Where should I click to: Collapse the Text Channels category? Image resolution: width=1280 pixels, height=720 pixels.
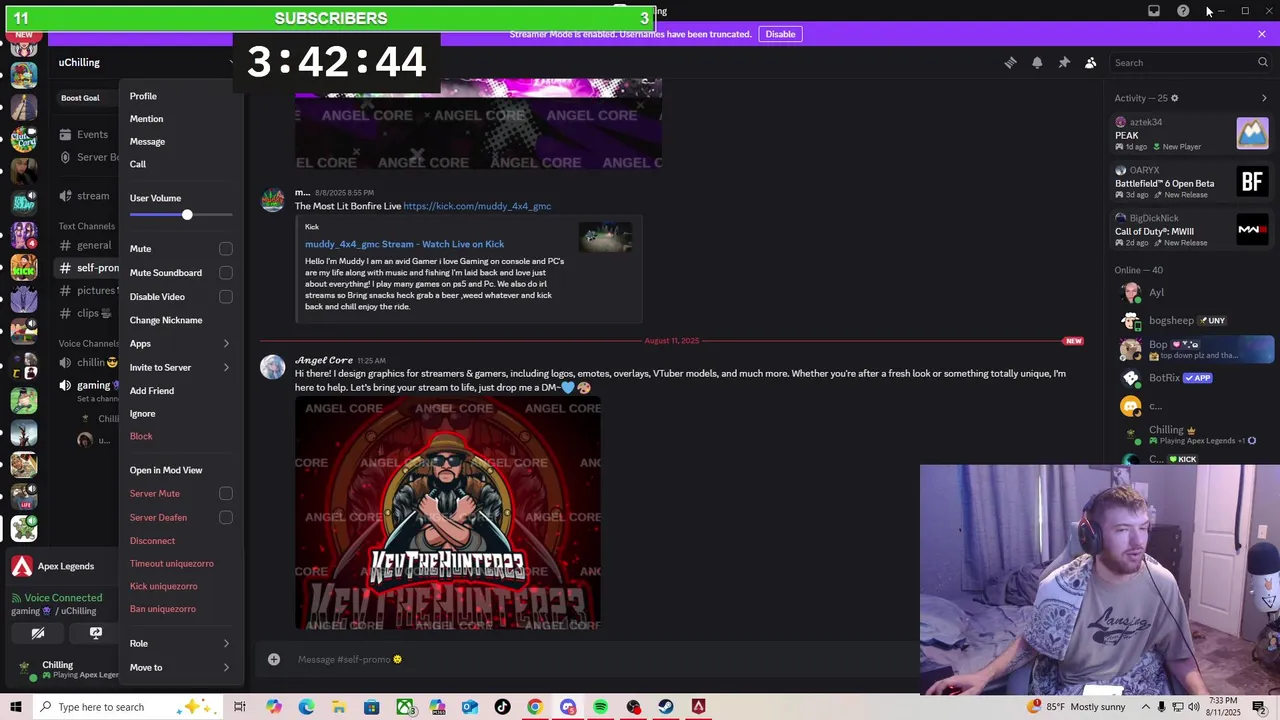pyautogui.click(x=86, y=226)
